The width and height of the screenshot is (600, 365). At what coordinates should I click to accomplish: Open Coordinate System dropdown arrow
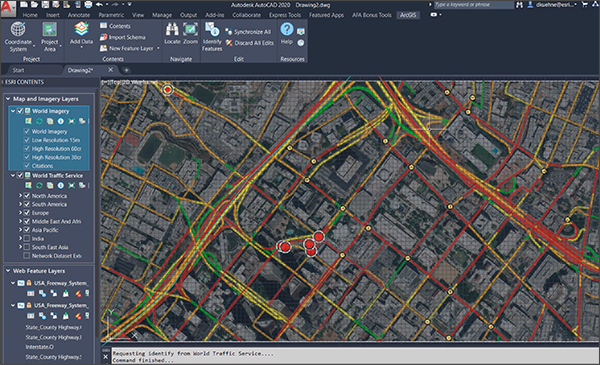coord(34,46)
